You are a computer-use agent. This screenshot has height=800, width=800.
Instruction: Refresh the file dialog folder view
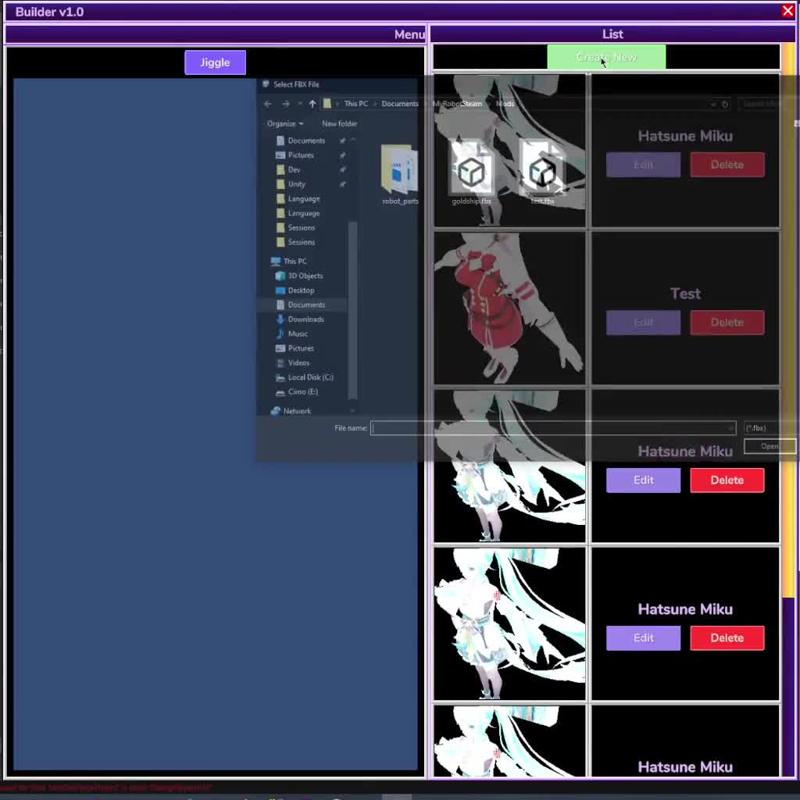724,104
